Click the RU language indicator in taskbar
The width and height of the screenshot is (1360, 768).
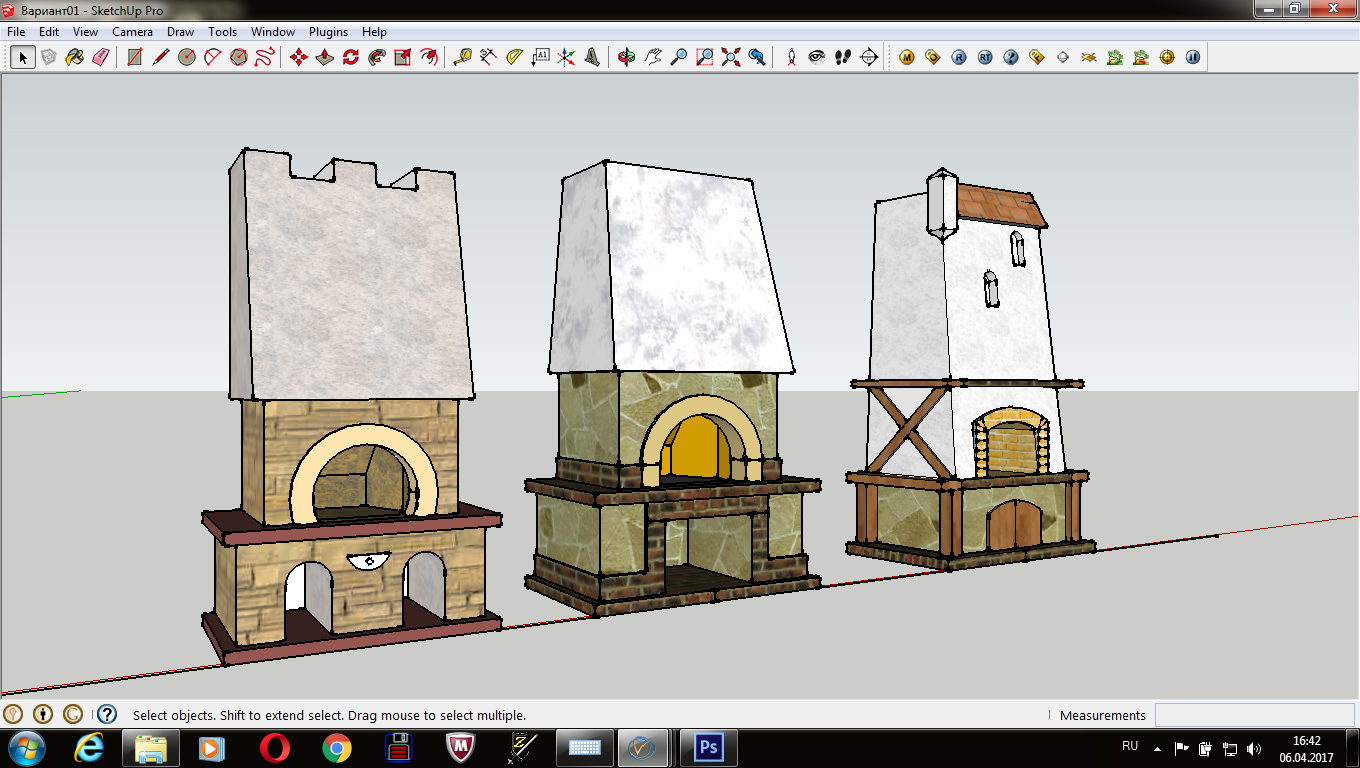coord(1130,747)
